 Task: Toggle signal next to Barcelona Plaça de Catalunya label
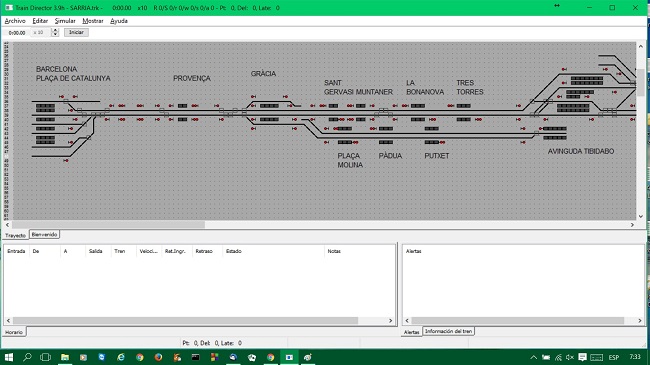(x=61, y=97)
